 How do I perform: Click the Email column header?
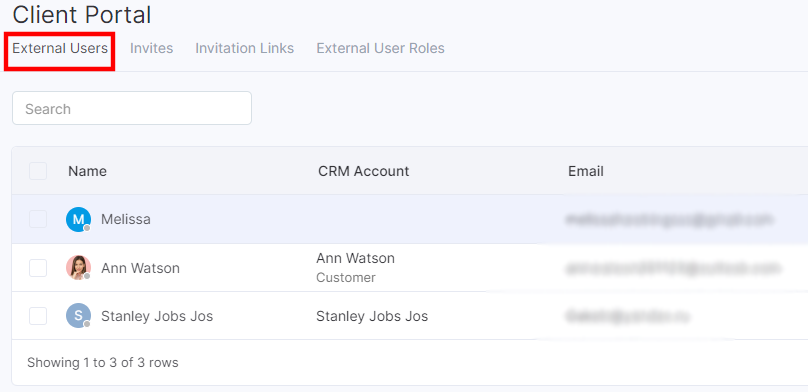585,171
